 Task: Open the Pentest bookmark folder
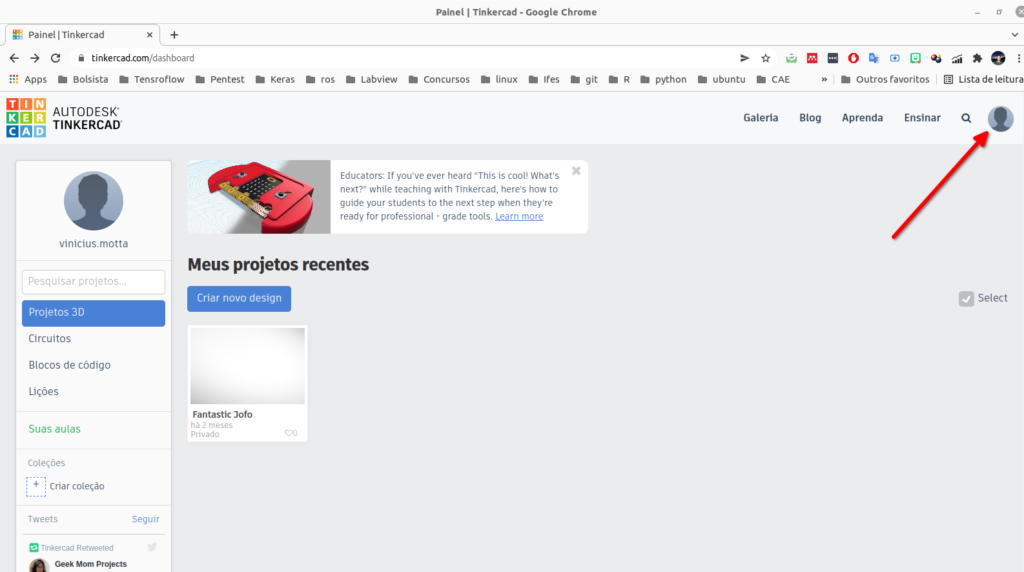[x=219, y=79]
